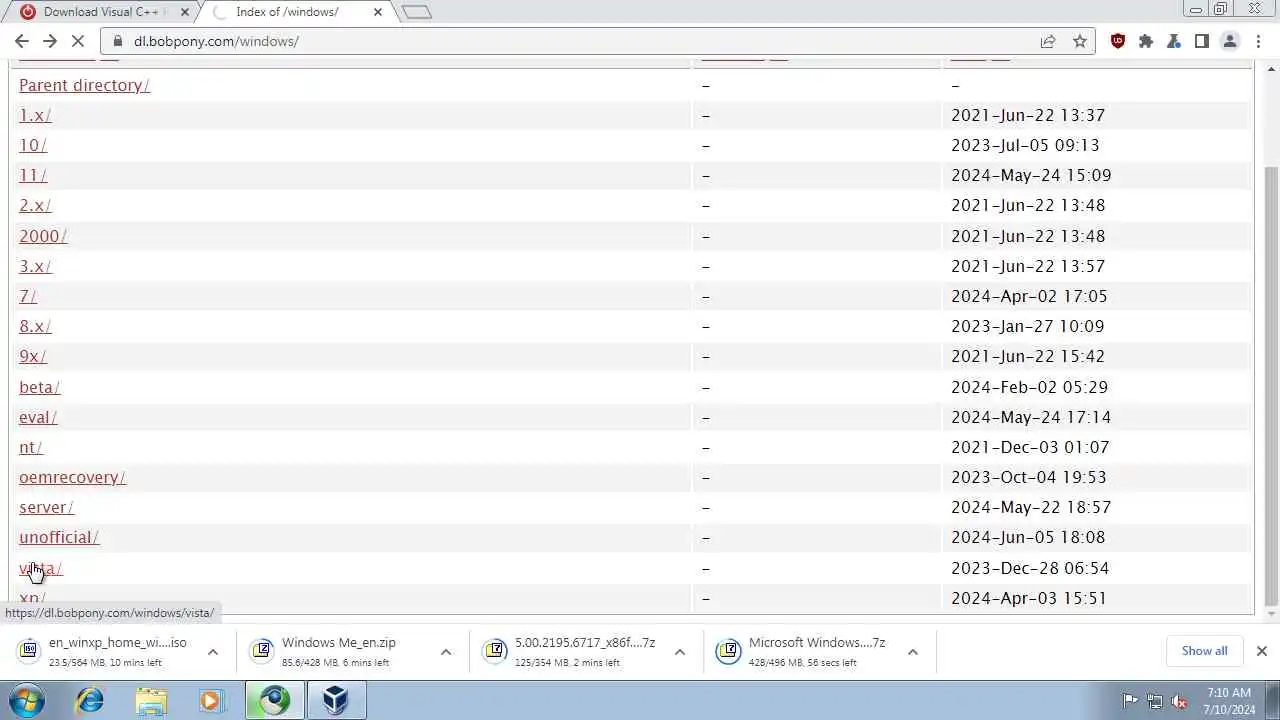Click the Windows Me_en.zip download icon
This screenshot has height=720, width=1280.
(x=262, y=651)
